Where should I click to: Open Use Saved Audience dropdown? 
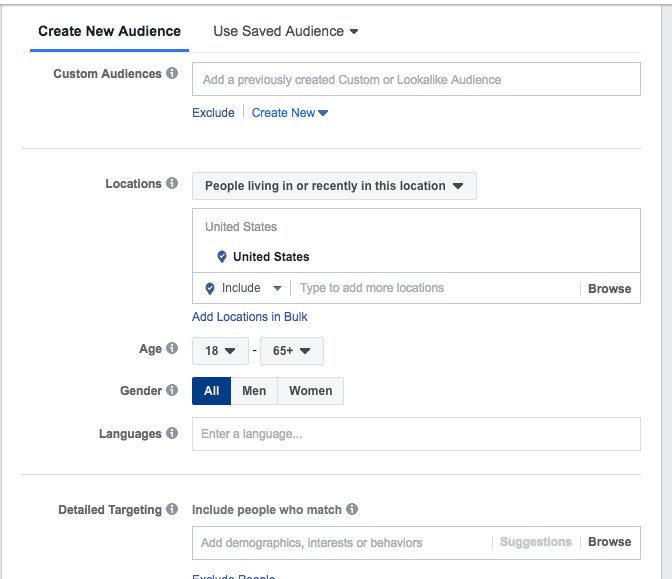285,31
